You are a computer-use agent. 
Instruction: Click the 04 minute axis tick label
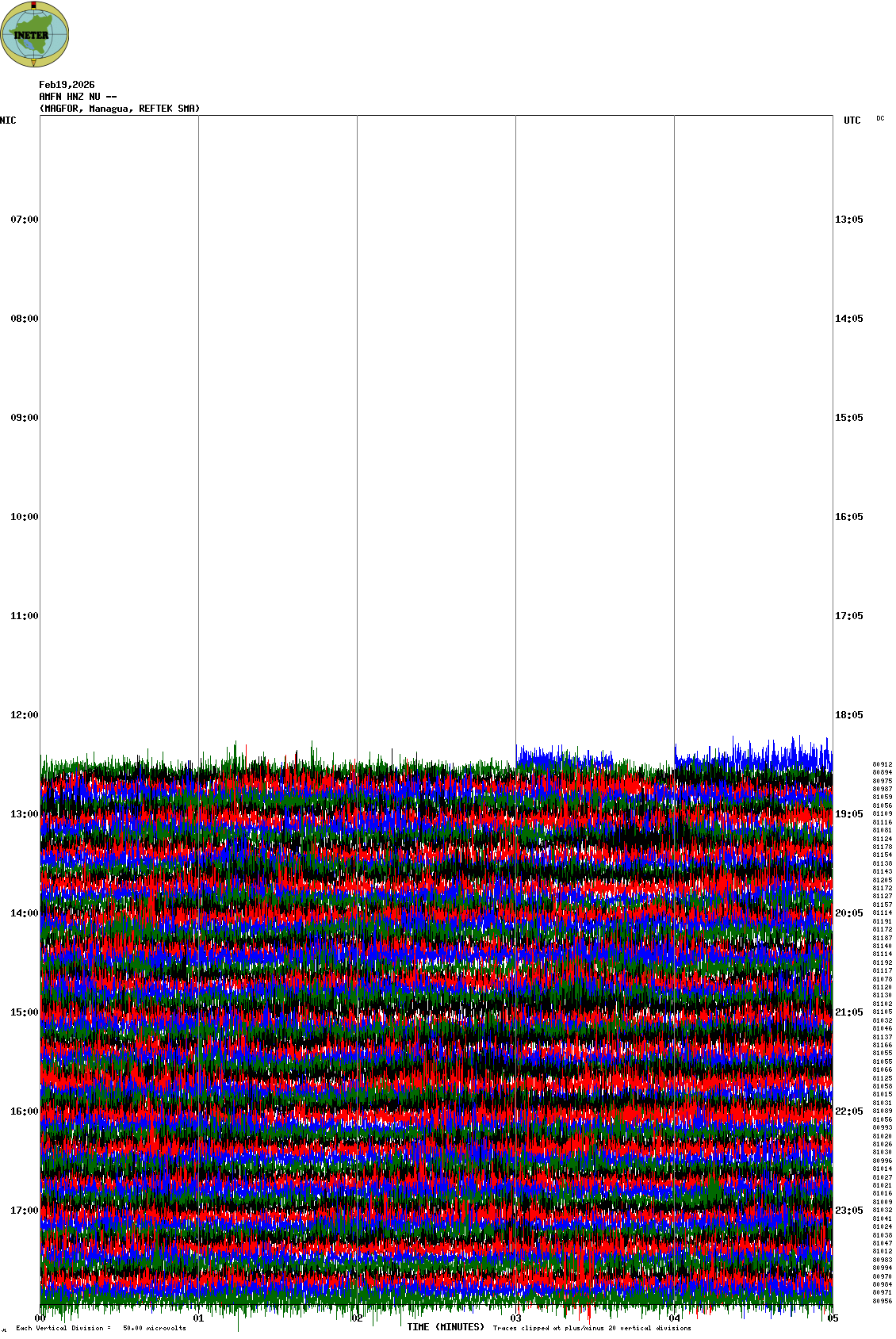tap(675, 1319)
